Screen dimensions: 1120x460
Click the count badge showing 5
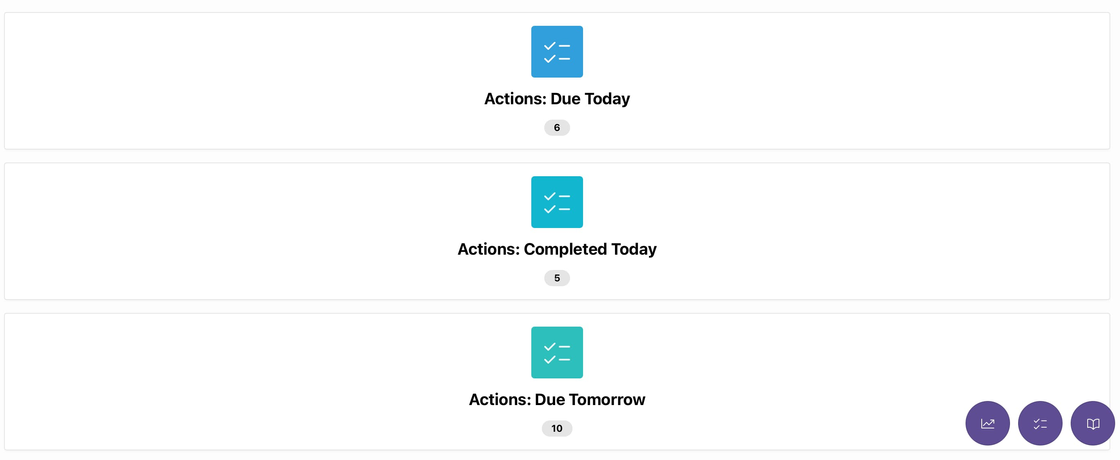tap(557, 278)
